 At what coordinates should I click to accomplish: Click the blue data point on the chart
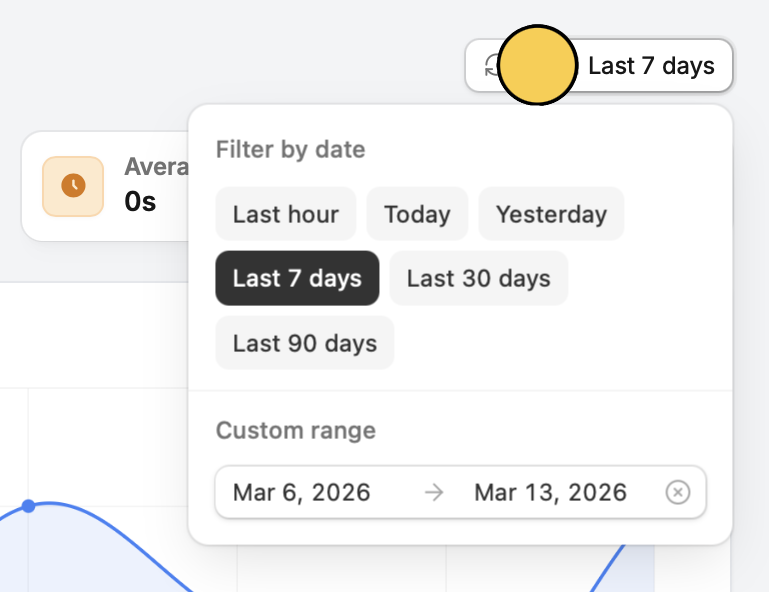[29, 507]
